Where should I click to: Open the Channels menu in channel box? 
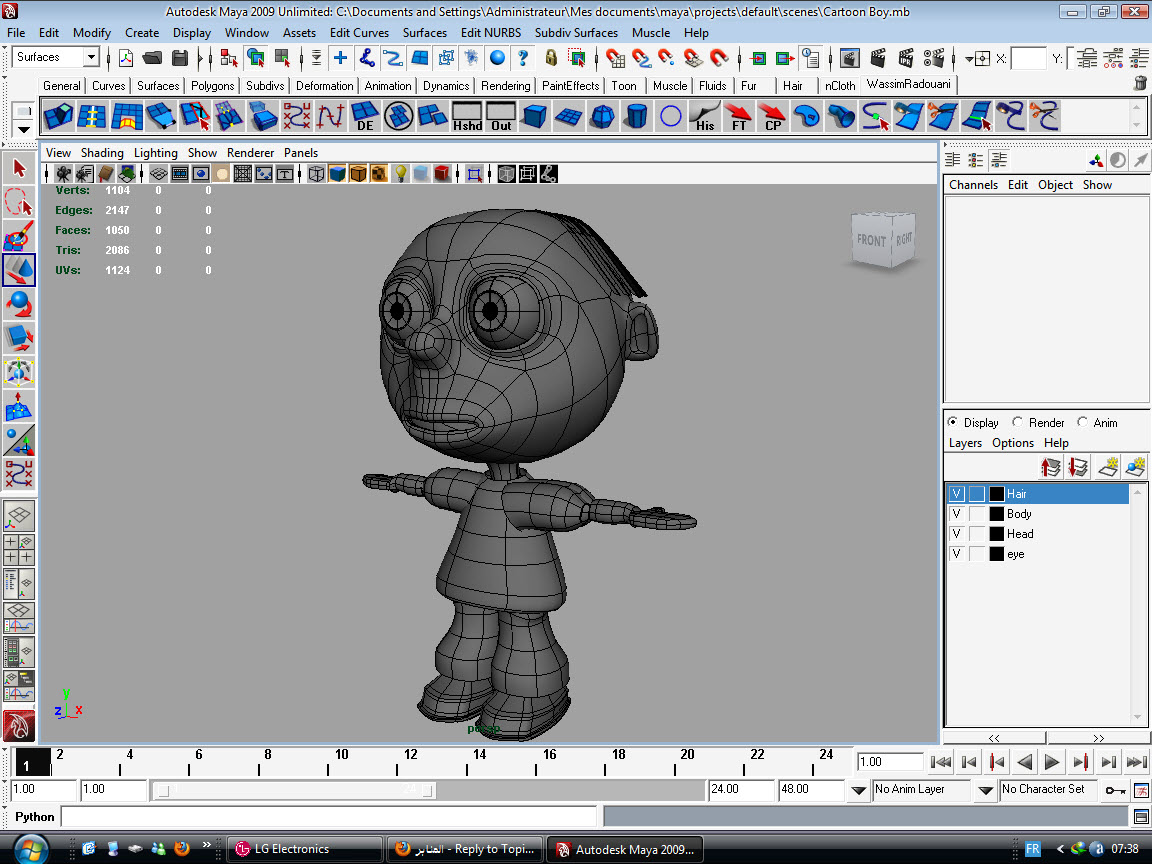coord(973,185)
